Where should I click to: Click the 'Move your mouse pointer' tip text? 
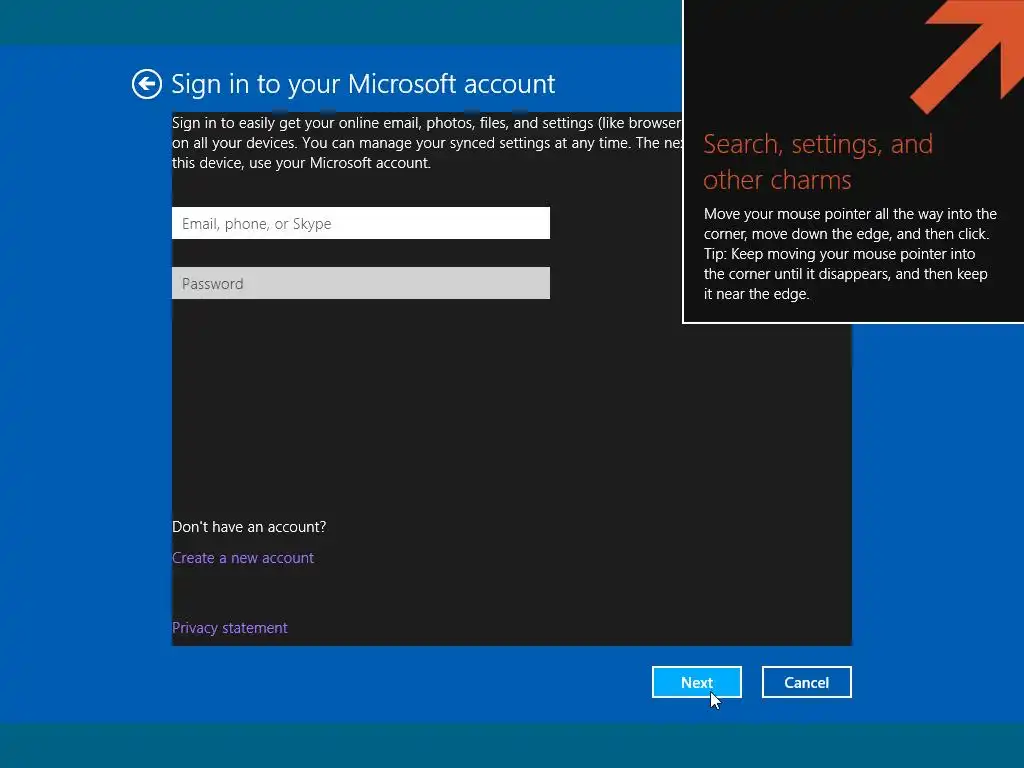point(850,254)
